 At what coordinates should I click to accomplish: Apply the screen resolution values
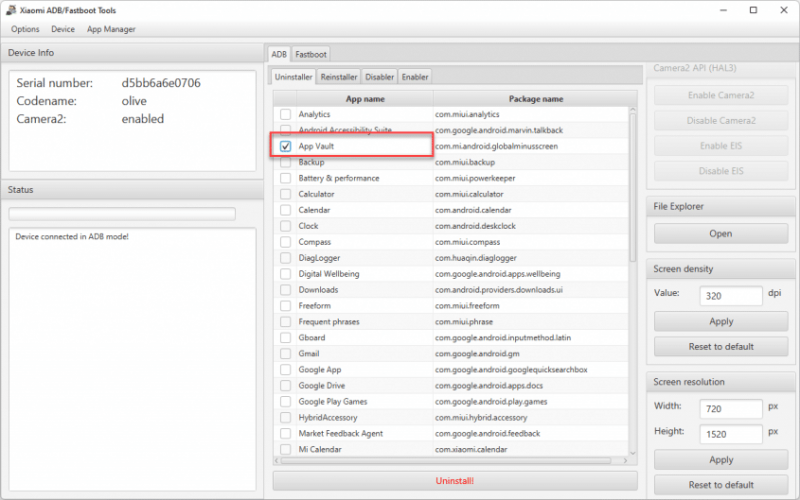(720, 460)
